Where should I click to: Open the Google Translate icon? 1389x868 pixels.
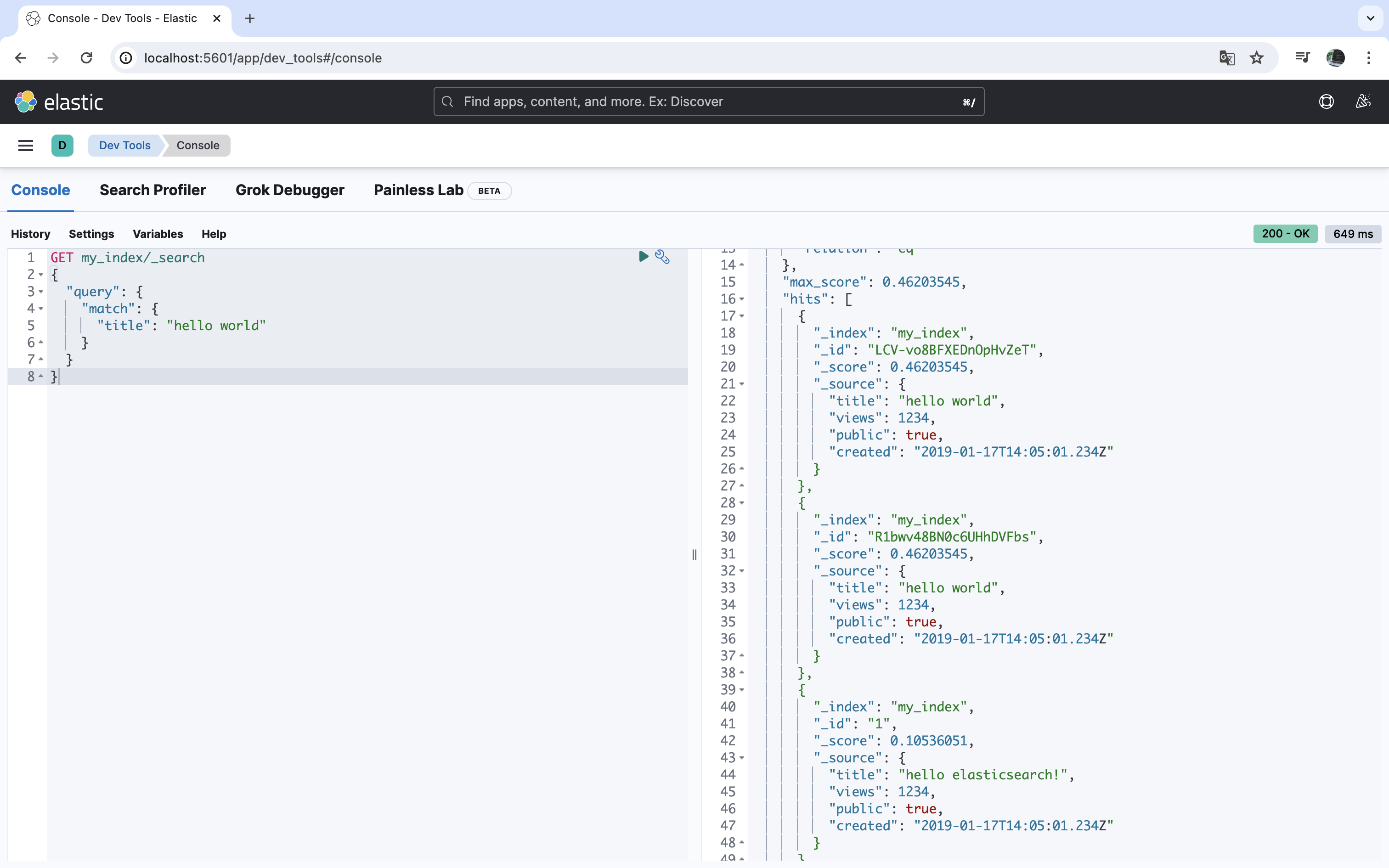(x=1226, y=58)
